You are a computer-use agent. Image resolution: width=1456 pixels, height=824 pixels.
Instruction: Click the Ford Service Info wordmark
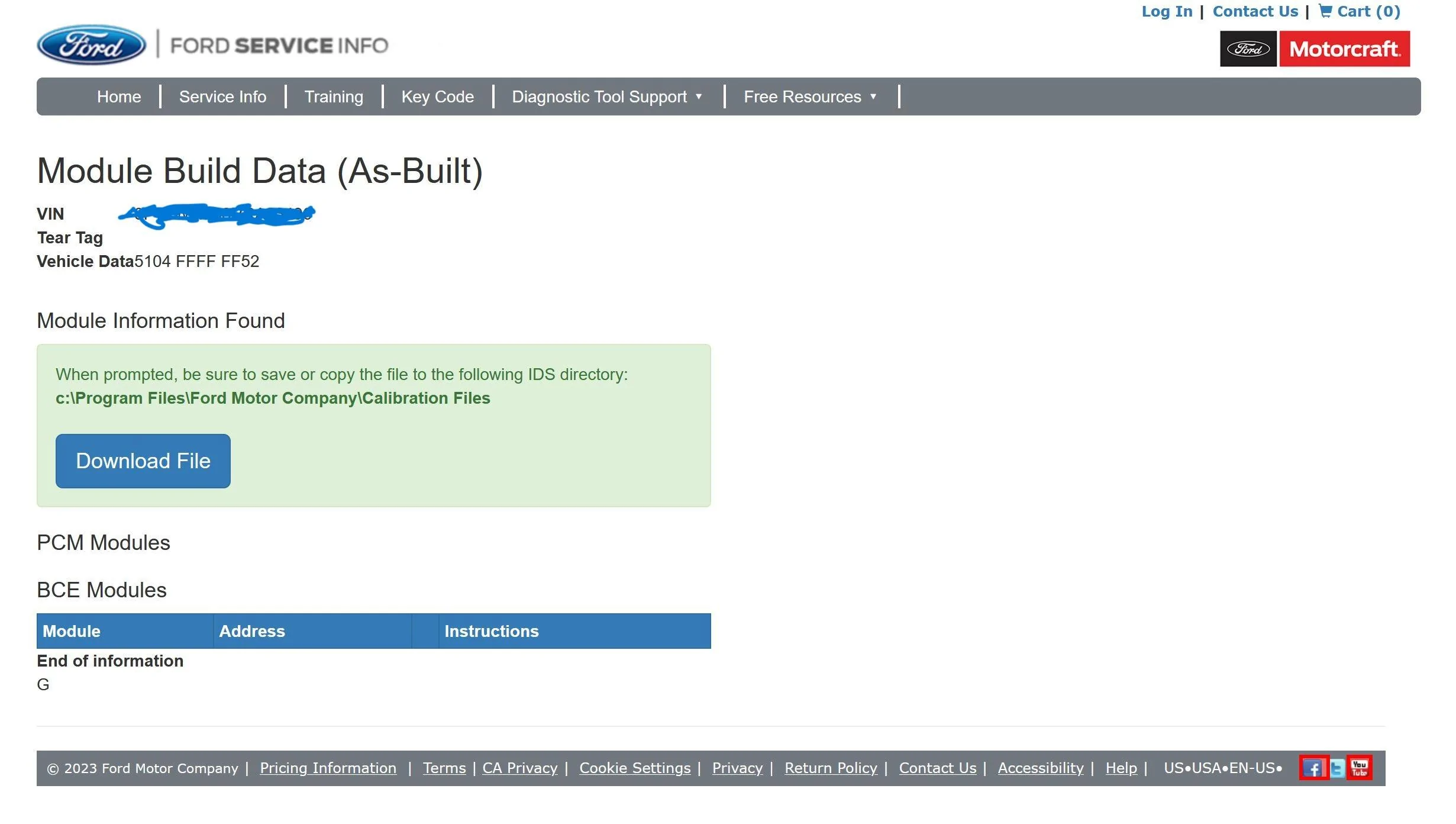point(279,46)
